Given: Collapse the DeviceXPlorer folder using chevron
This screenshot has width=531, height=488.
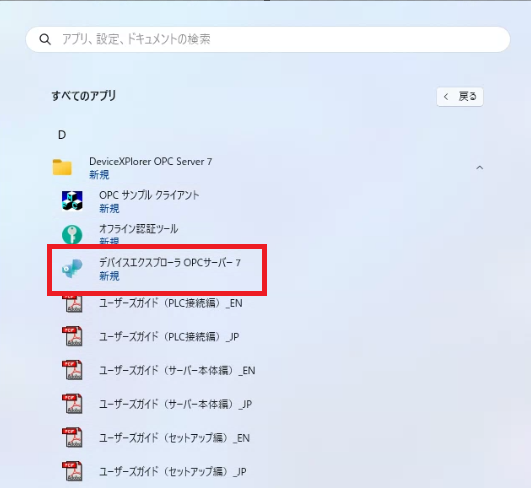Looking at the screenshot, I should pyautogui.click(x=480, y=168).
